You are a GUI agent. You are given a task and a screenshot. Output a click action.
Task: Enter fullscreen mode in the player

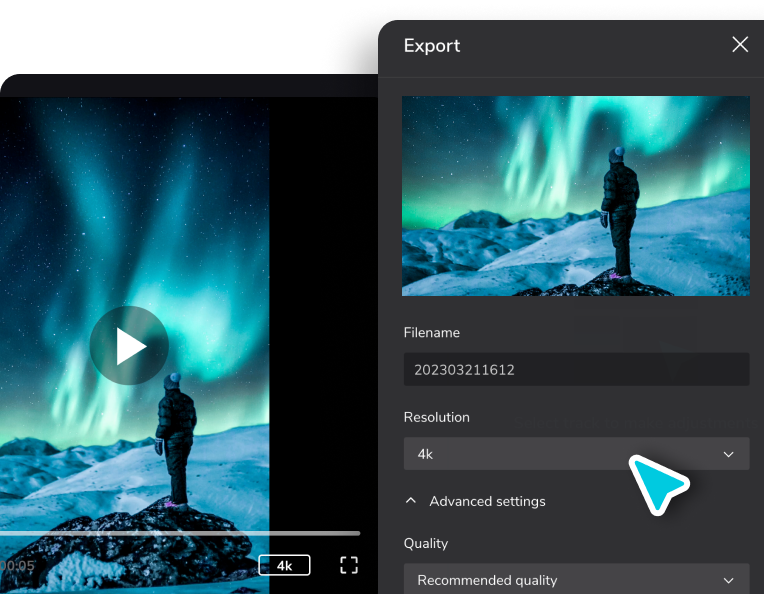click(349, 565)
